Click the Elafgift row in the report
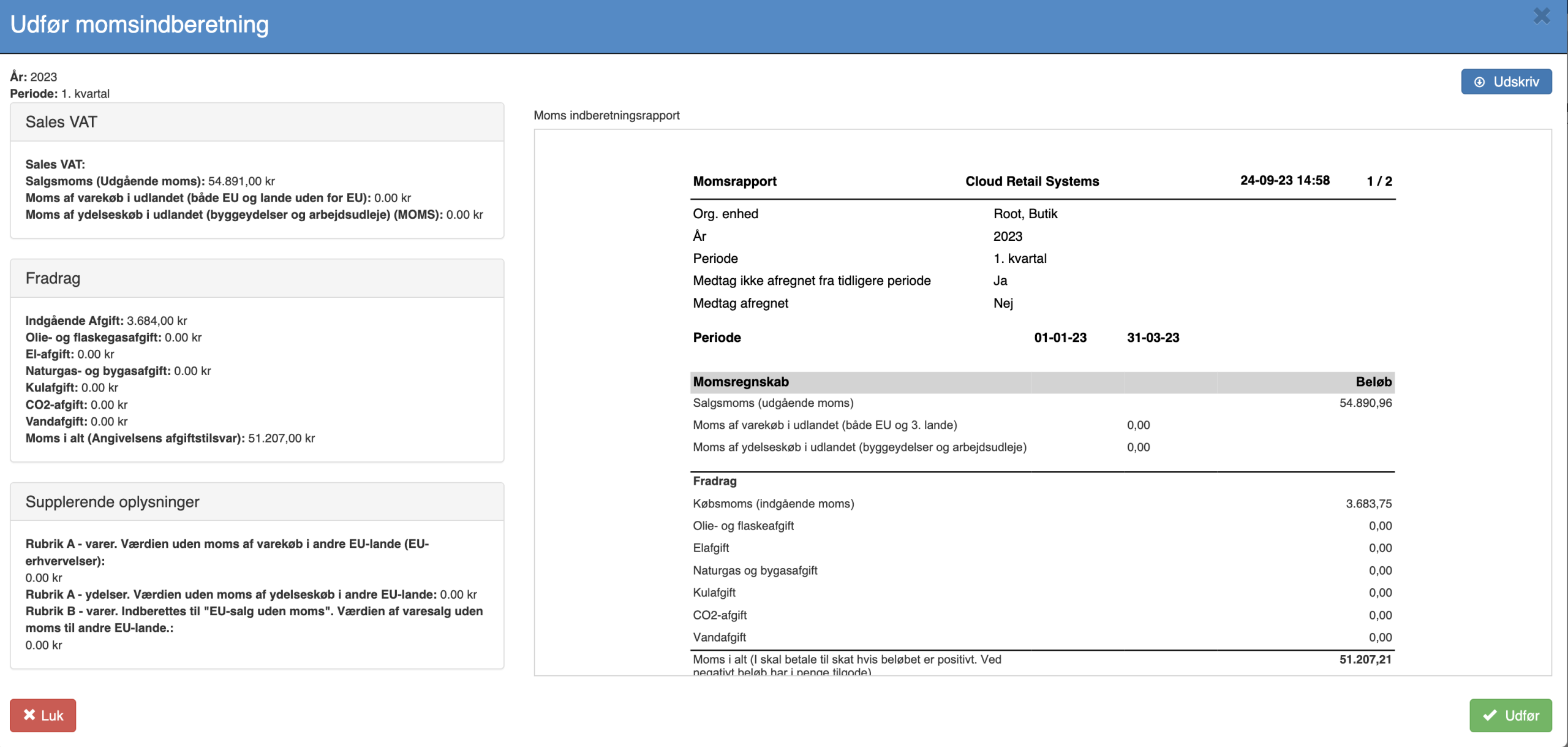The height and width of the screenshot is (747, 1568). (x=1042, y=548)
